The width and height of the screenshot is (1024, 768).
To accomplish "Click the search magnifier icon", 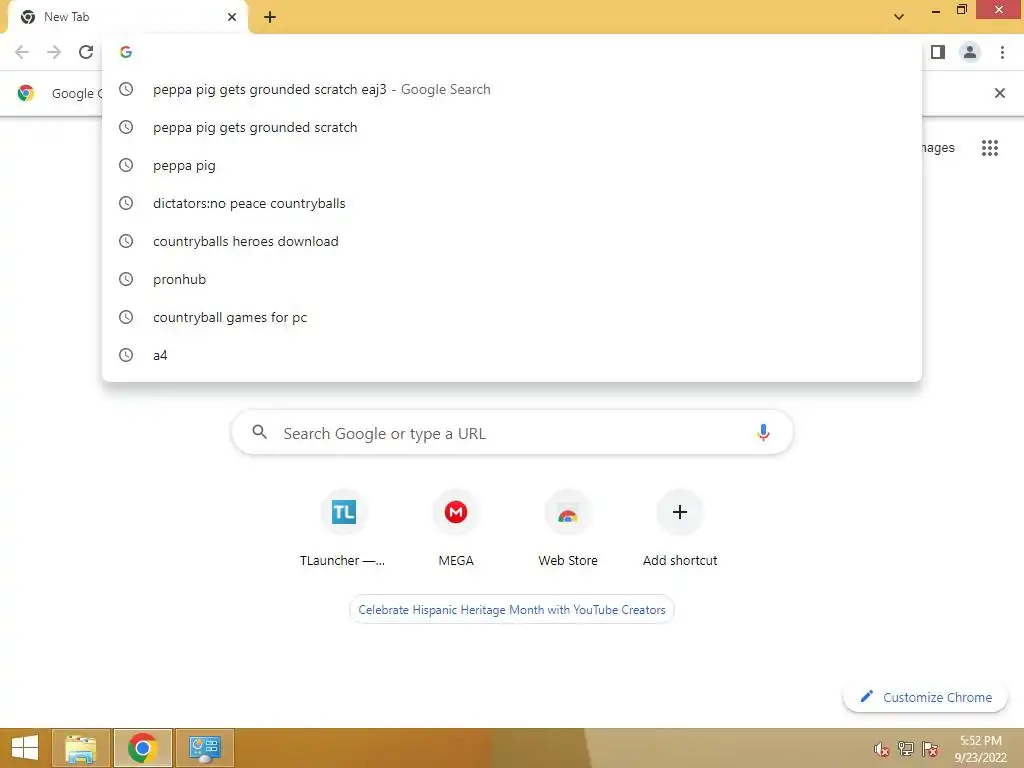I will pyautogui.click(x=259, y=432).
